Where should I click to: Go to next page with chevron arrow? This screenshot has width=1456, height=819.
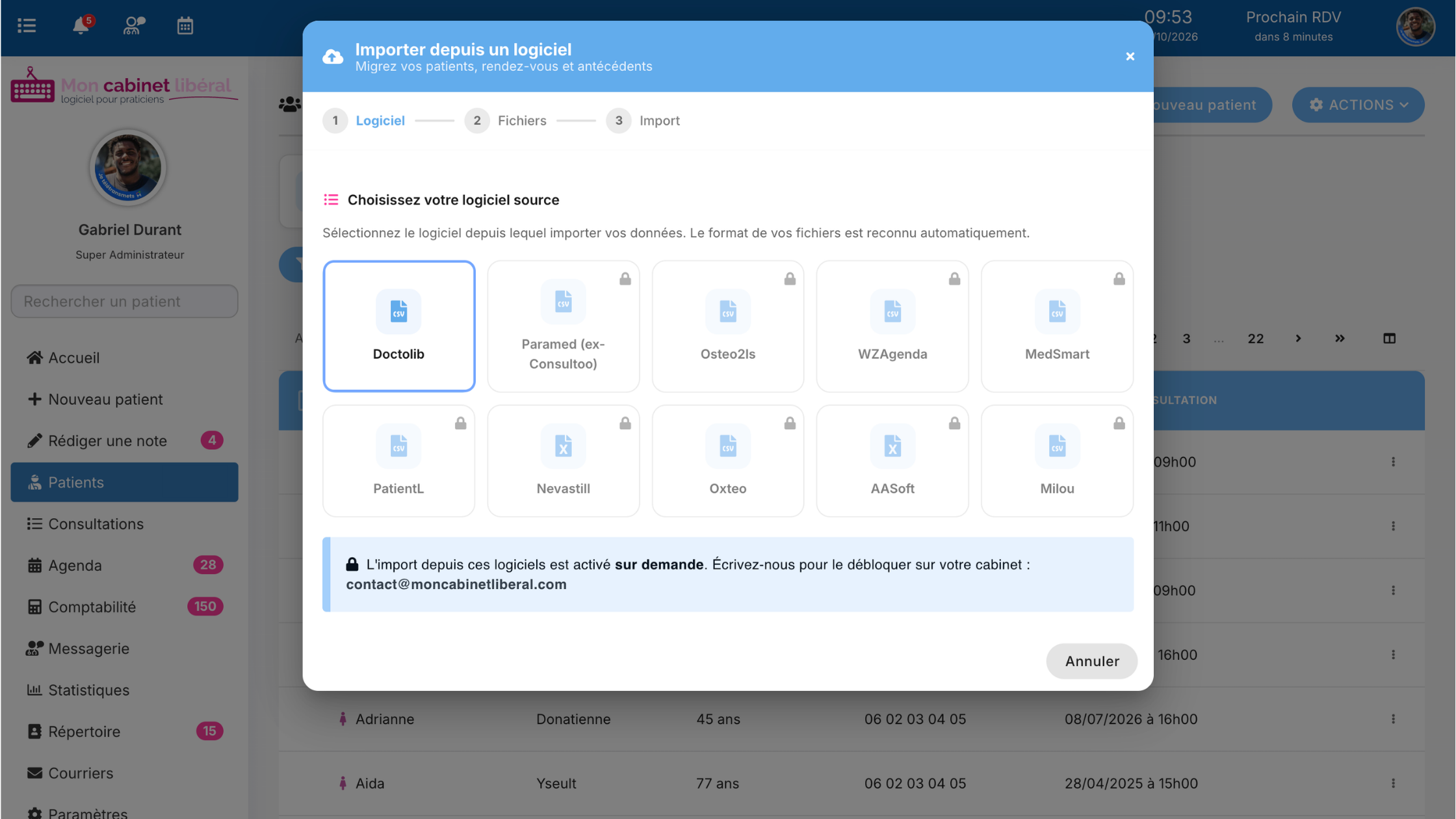click(x=1298, y=339)
